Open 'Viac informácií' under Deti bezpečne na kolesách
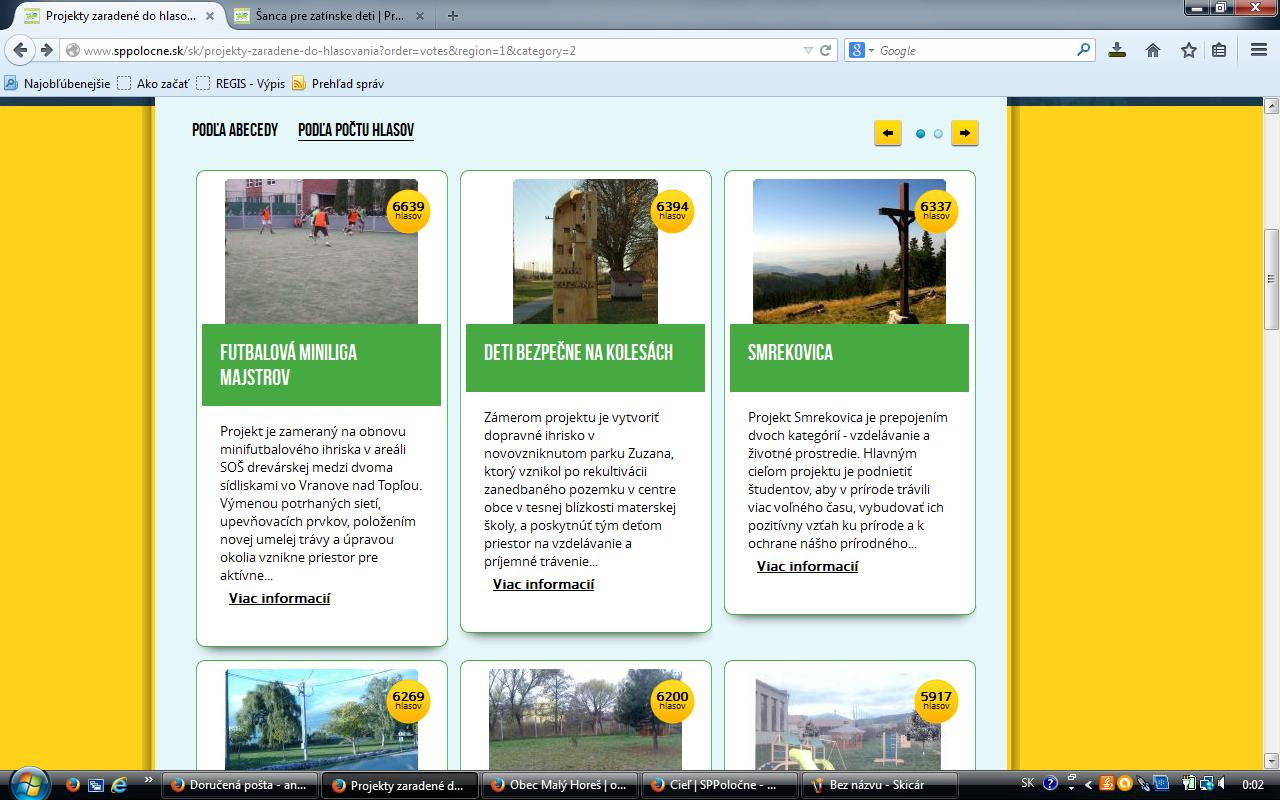 click(x=543, y=584)
